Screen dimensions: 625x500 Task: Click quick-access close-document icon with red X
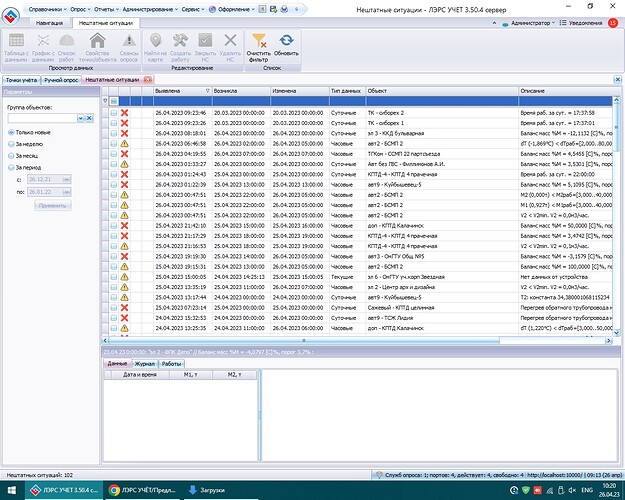click(x=262, y=9)
